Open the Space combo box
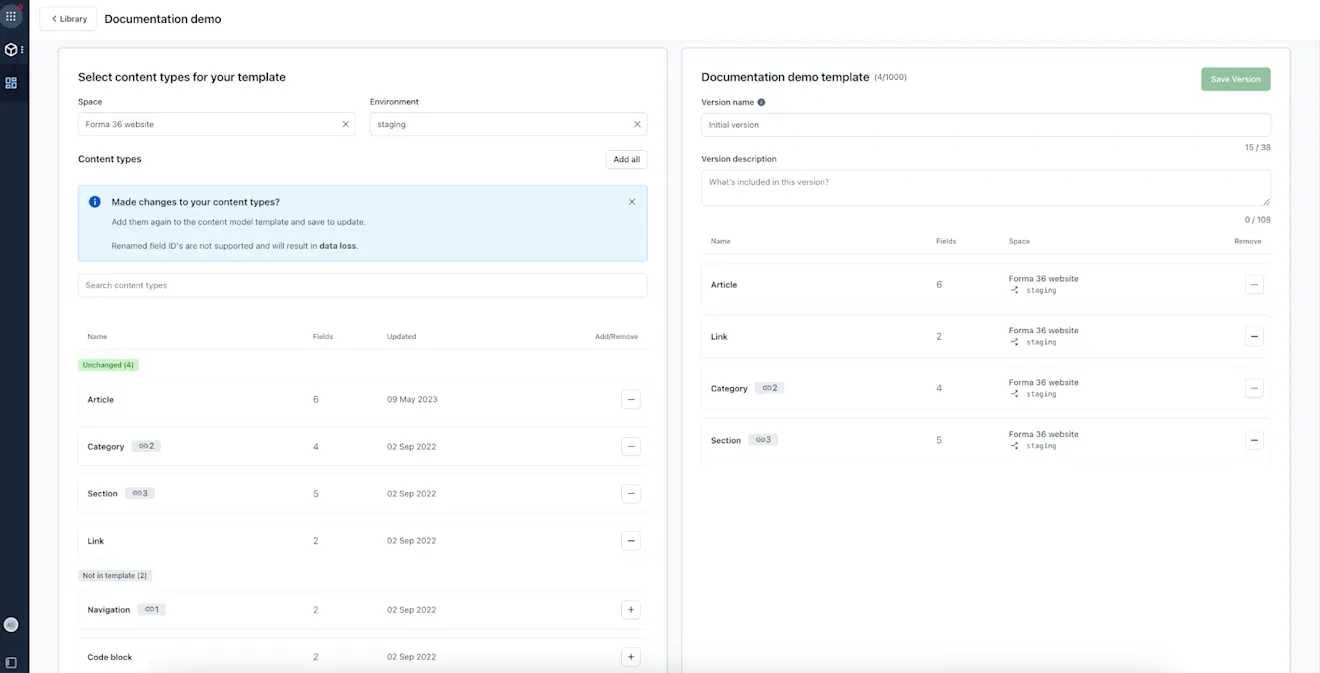1320x673 pixels. [x=216, y=124]
